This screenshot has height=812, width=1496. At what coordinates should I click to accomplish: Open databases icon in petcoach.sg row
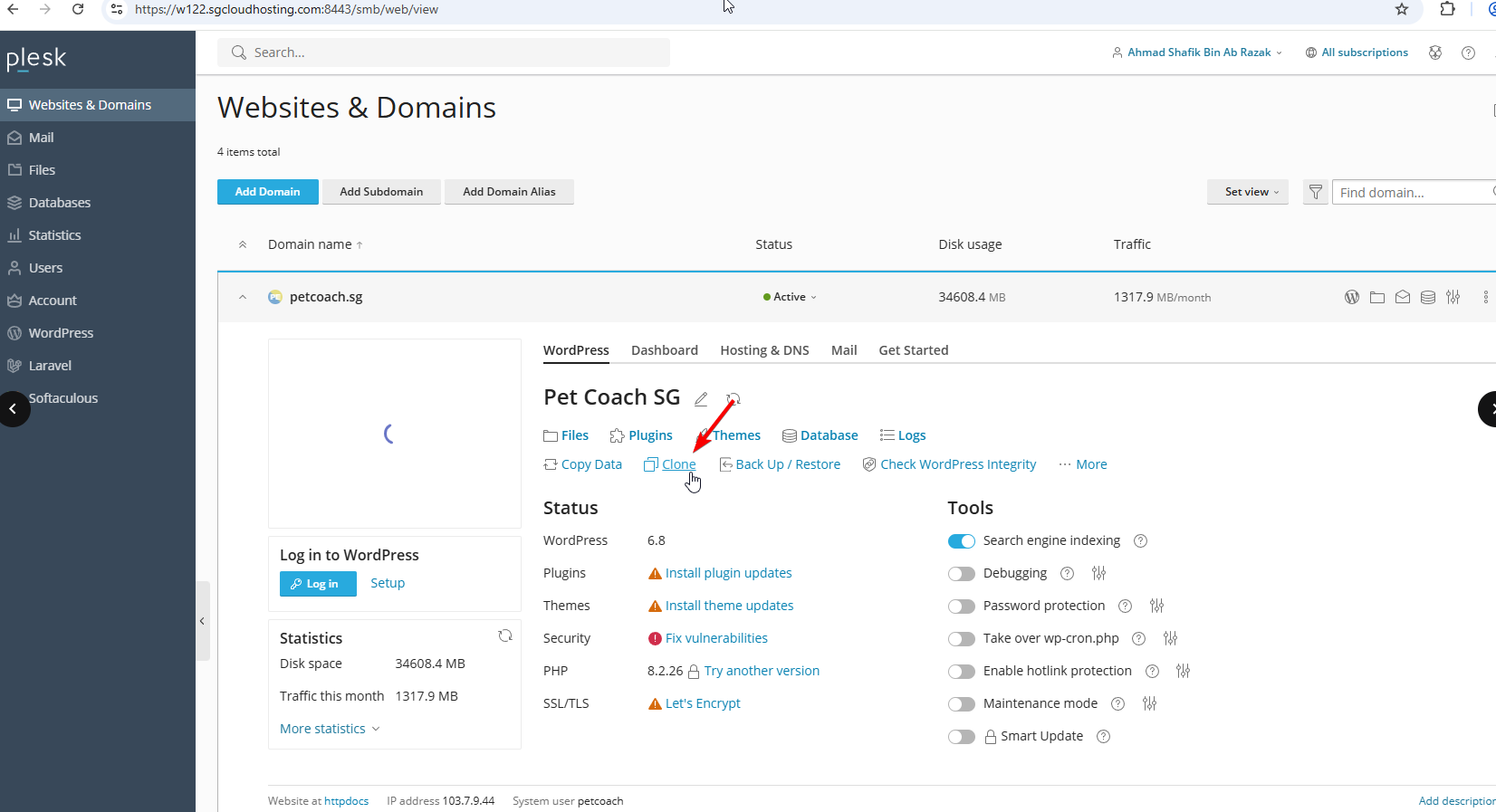pos(1428,297)
